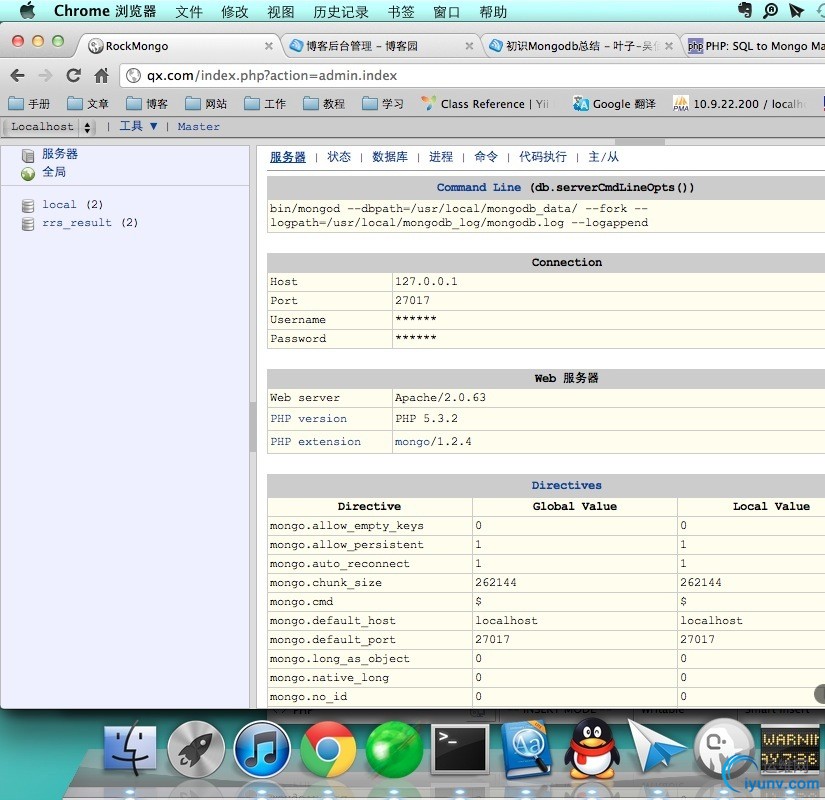The image size is (825, 800).
Task: Open the Dictionary app in the dock
Action: tap(526, 749)
